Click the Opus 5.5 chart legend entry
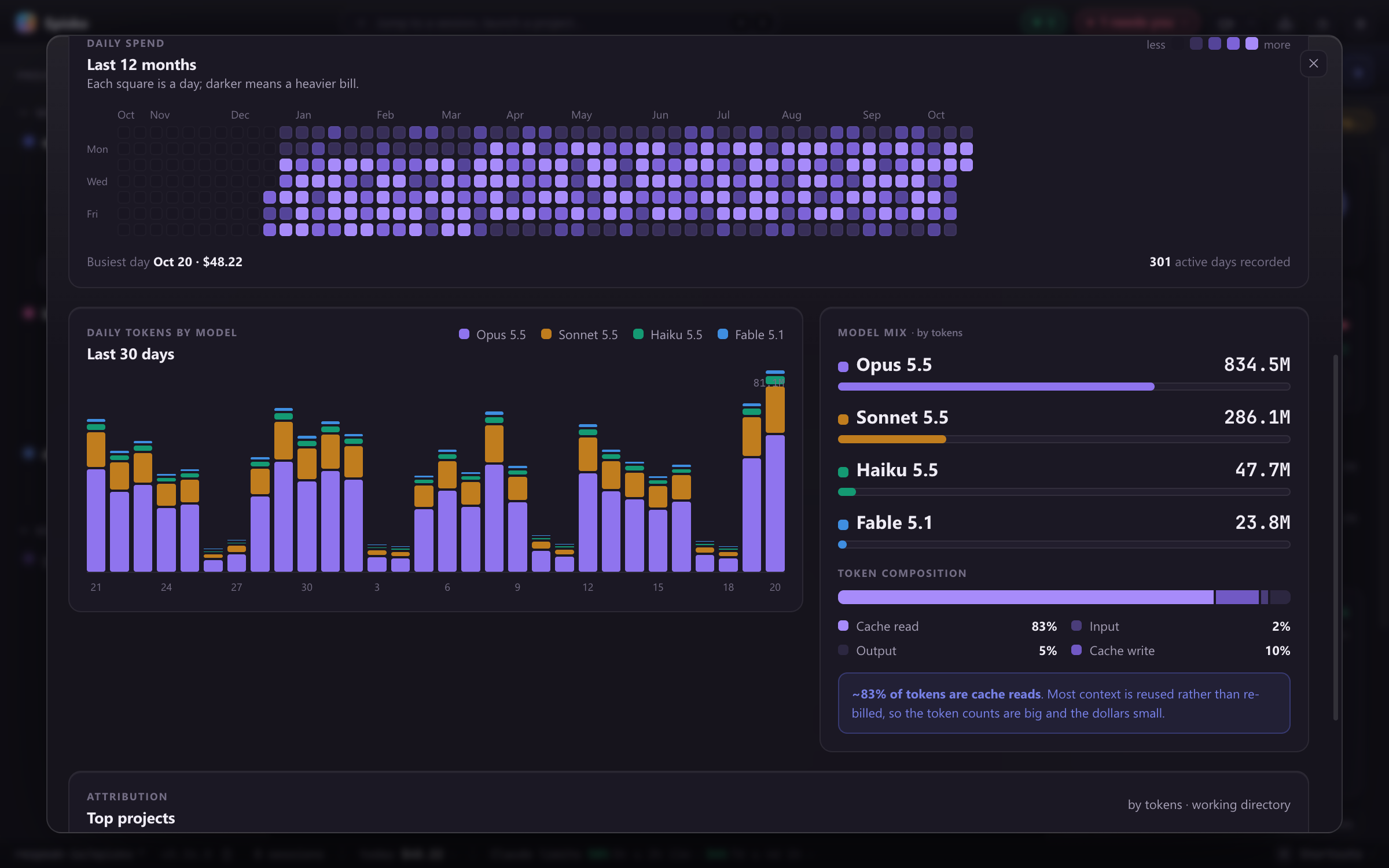 pos(493,334)
